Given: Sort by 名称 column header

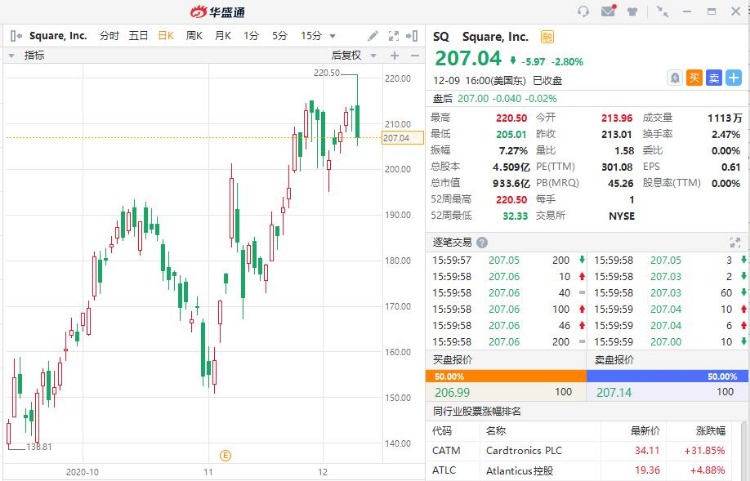Looking at the screenshot, I should pyautogui.click(x=496, y=431).
